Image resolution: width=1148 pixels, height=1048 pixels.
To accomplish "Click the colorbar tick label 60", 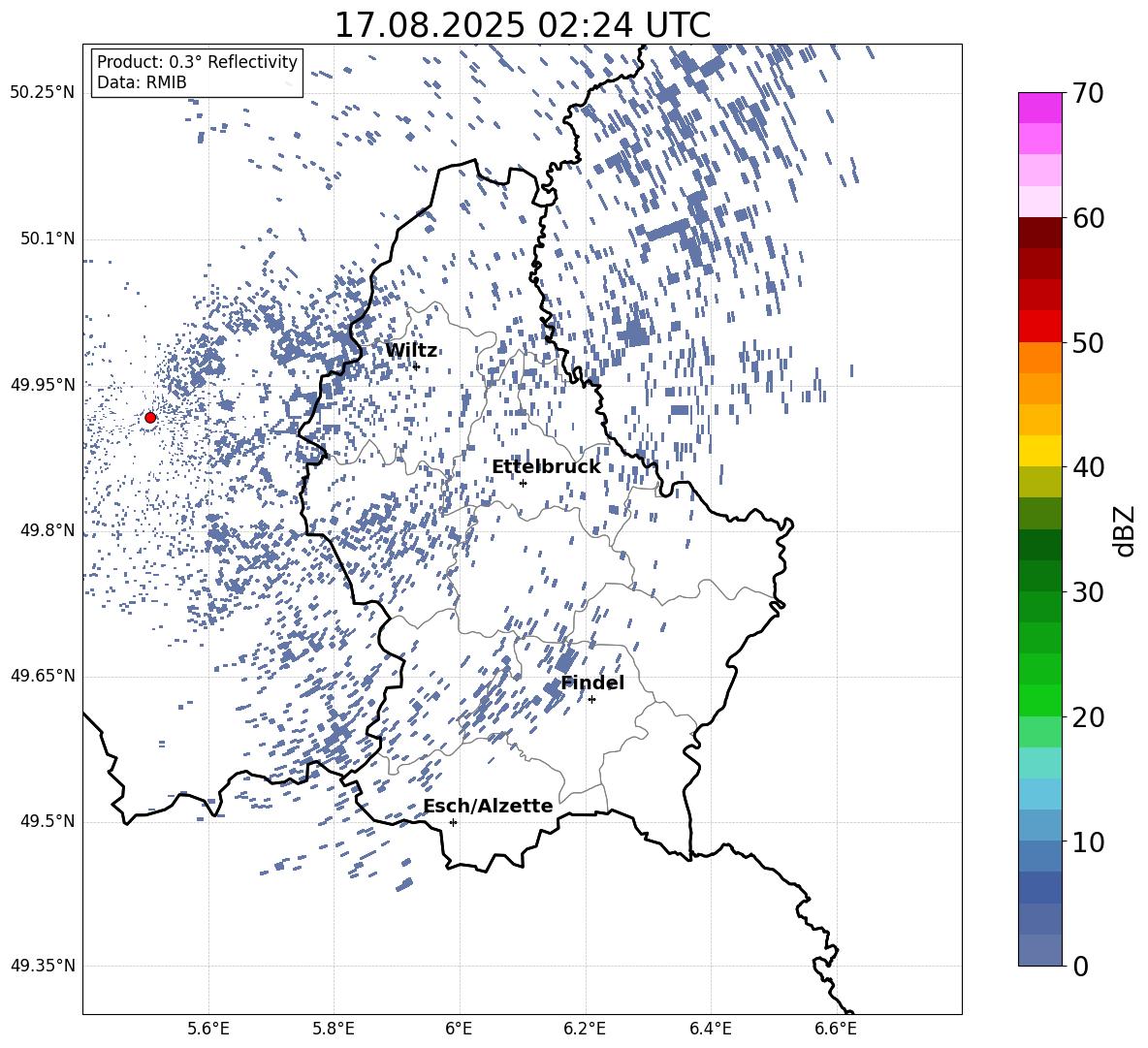I will [x=1088, y=218].
